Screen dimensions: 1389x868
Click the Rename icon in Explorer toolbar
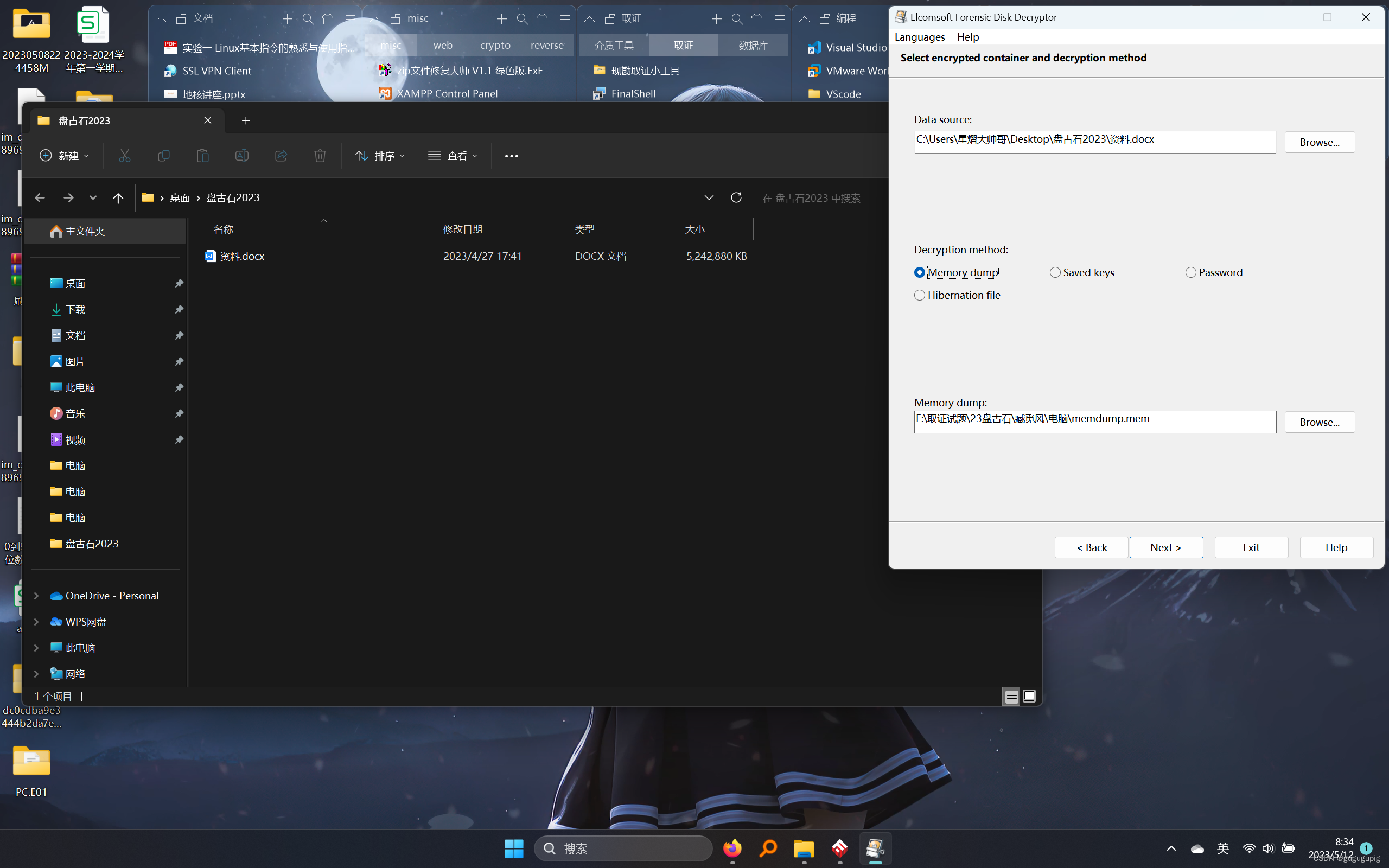[241, 156]
